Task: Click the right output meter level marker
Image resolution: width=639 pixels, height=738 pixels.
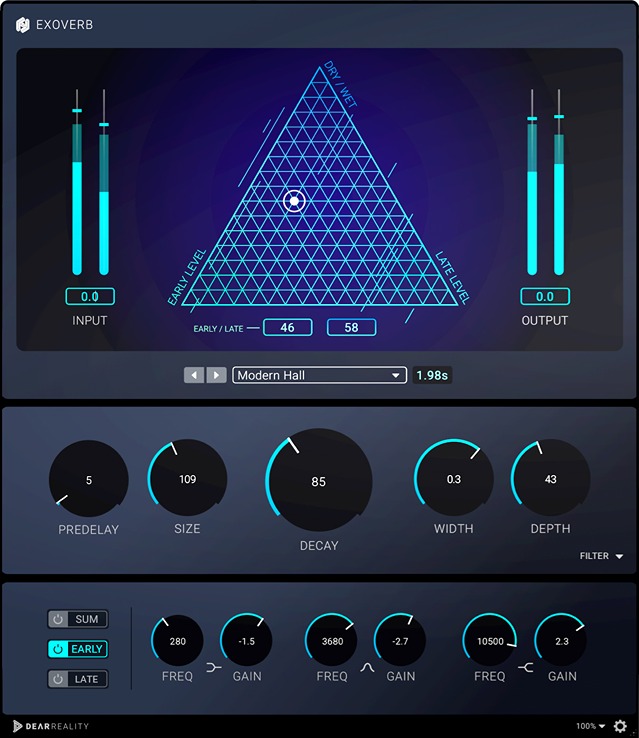Action: click(559, 116)
